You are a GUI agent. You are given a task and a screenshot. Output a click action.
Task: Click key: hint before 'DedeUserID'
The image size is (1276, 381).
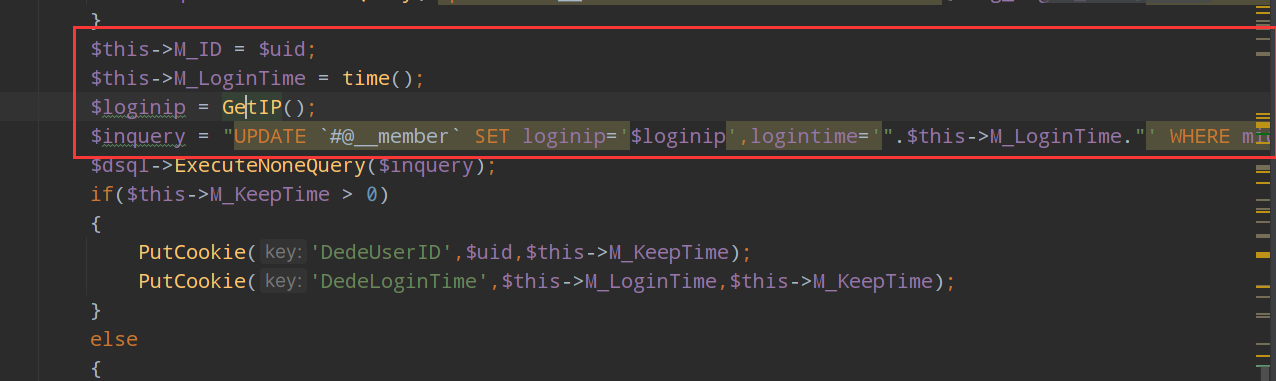coord(284,252)
